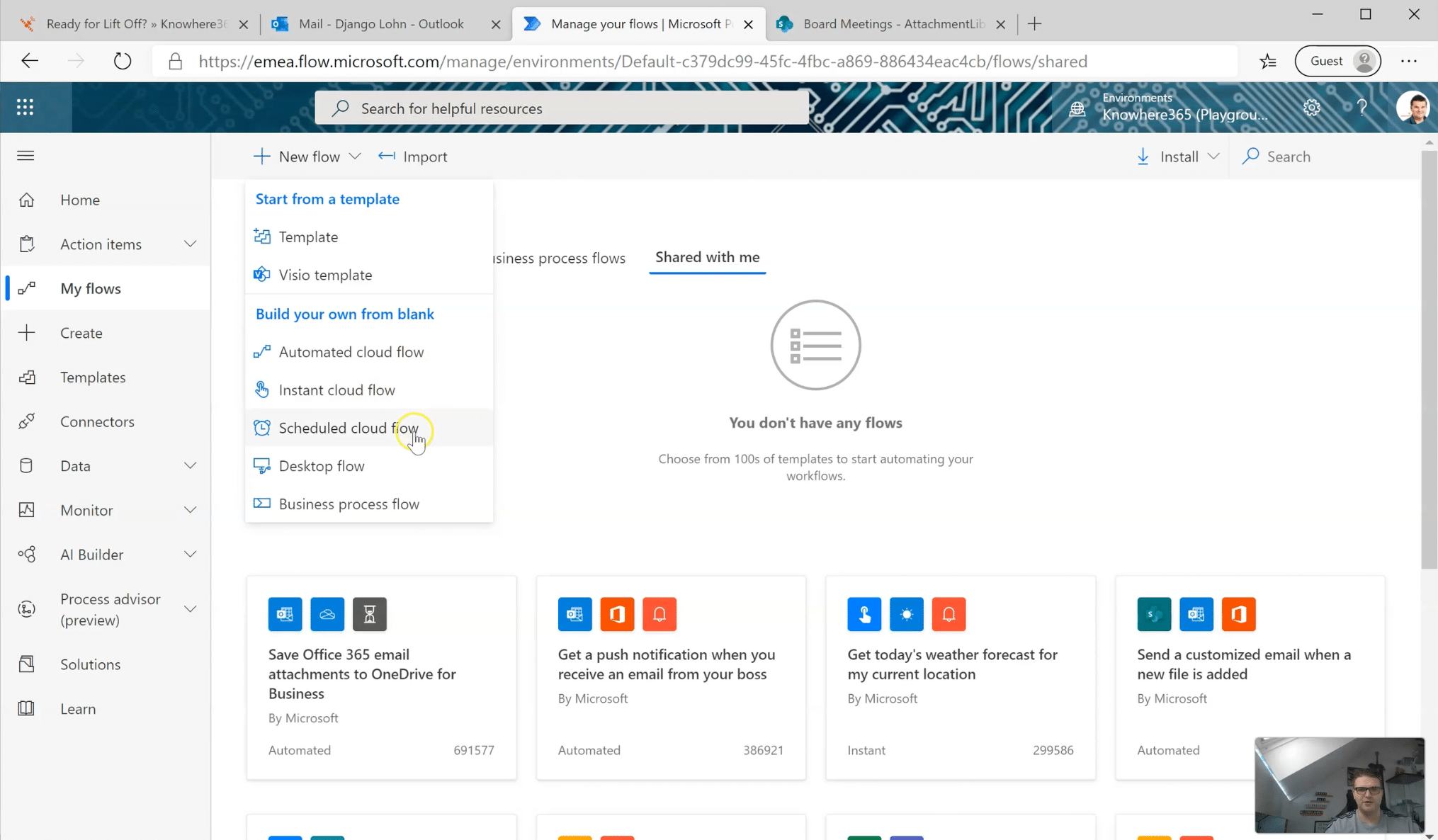Click the SharePoint icon on fourth card
Image resolution: width=1438 pixels, height=840 pixels.
tap(1154, 614)
